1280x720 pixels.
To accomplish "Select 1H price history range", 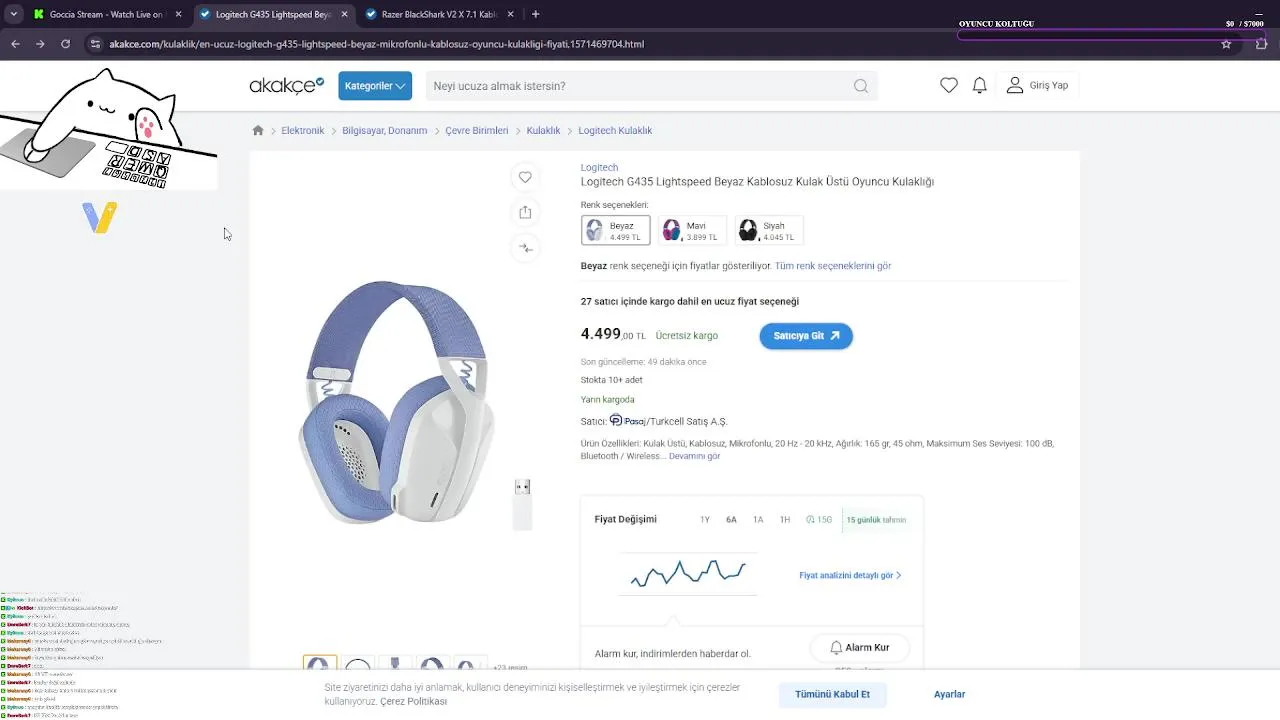I will pyautogui.click(x=785, y=520).
